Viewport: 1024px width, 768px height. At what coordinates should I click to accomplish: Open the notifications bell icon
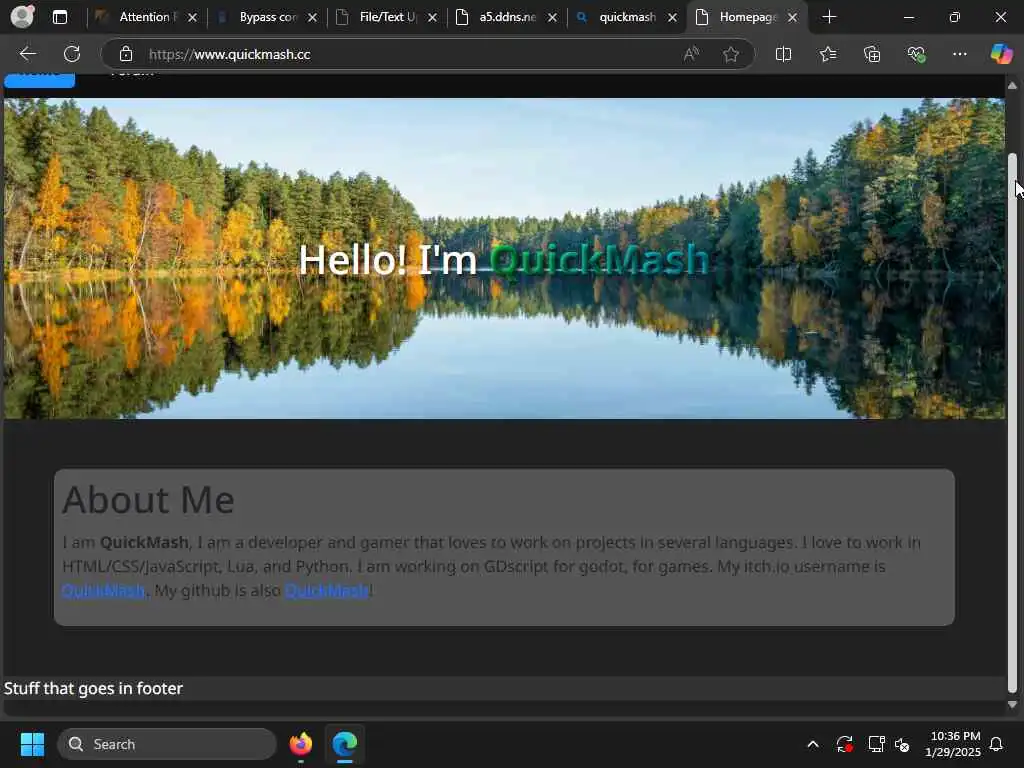pyautogui.click(x=997, y=744)
